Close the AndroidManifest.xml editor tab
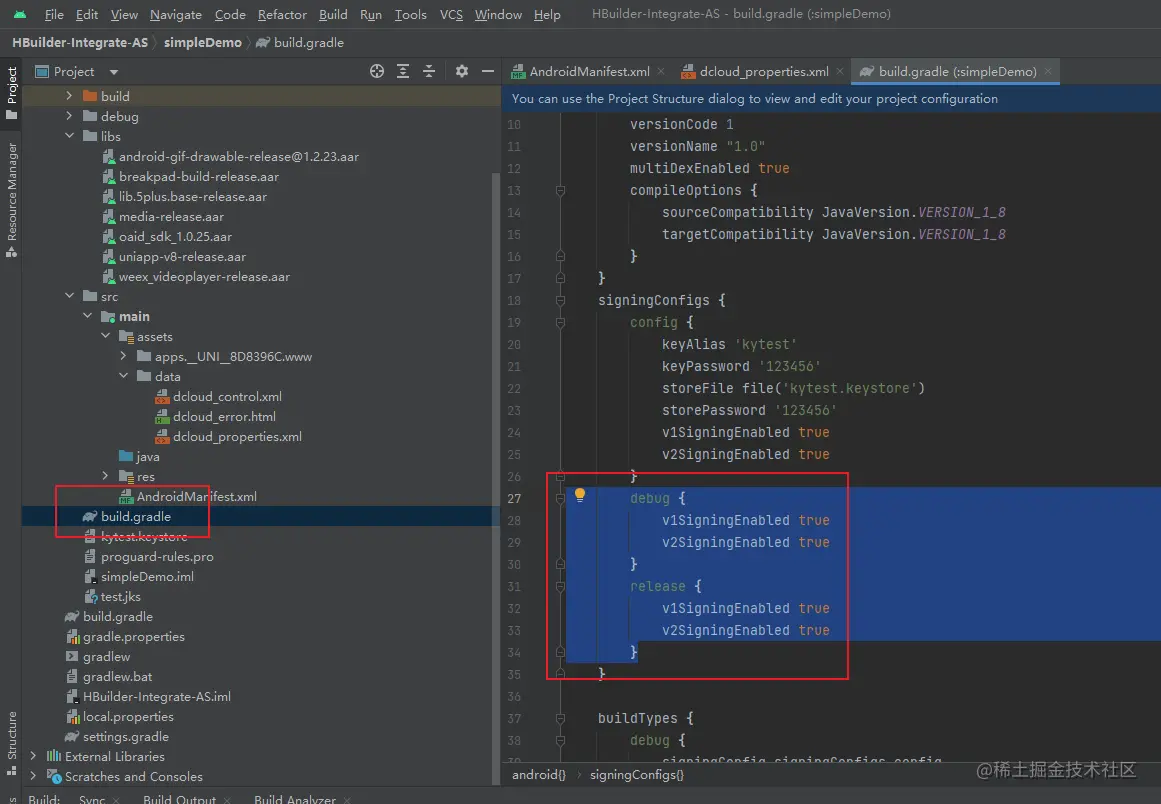1161x804 pixels. 661,71
